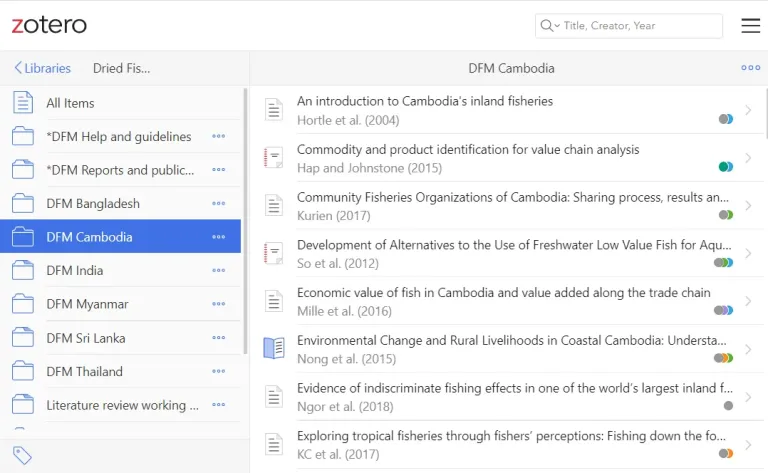Viewport: 768px width, 473px height.
Task: Open the three-dot menu for DFM Myanmar
Action: (x=218, y=304)
